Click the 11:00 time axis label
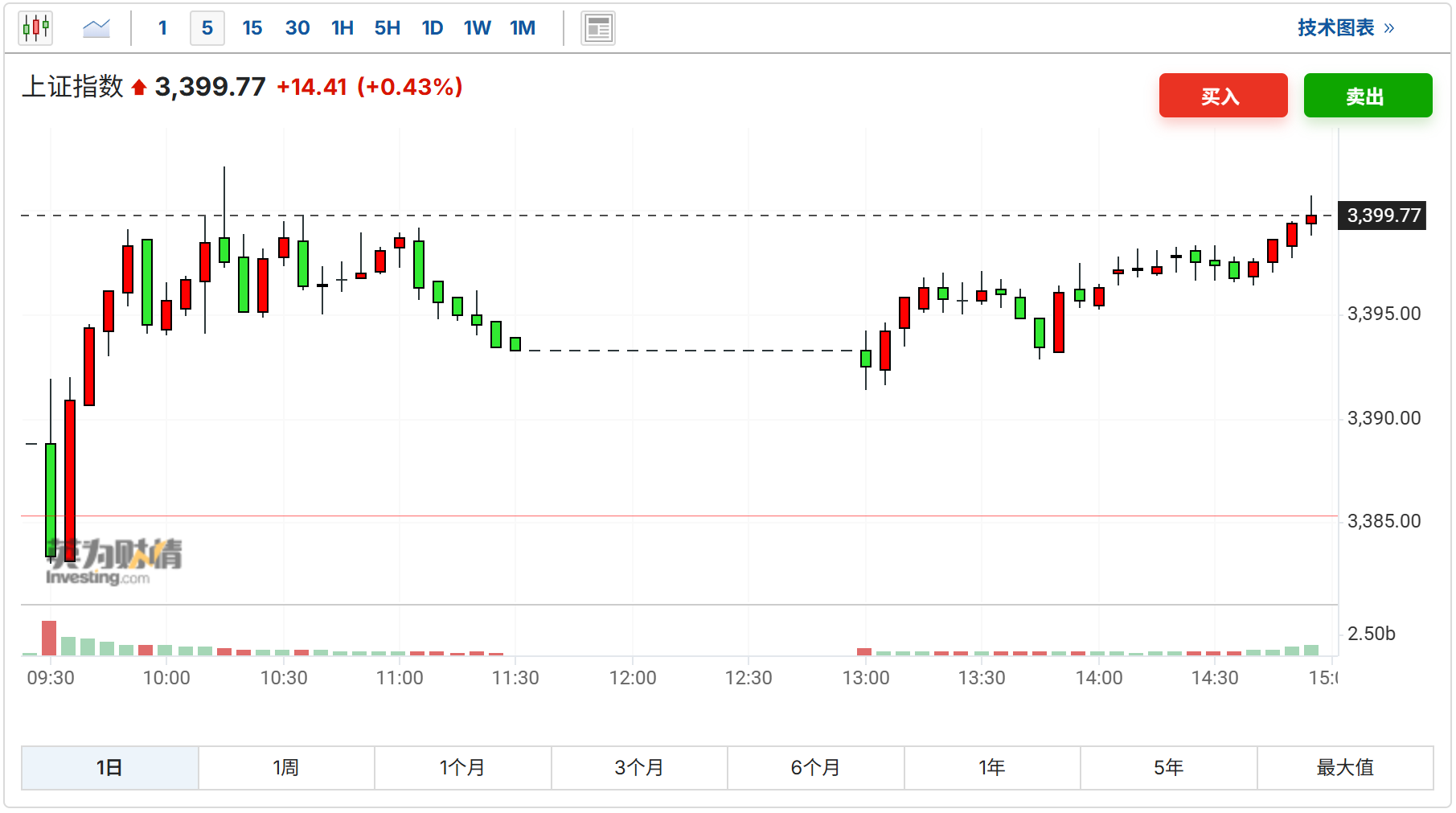The image size is (1456, 813). [x=400, y=678]
